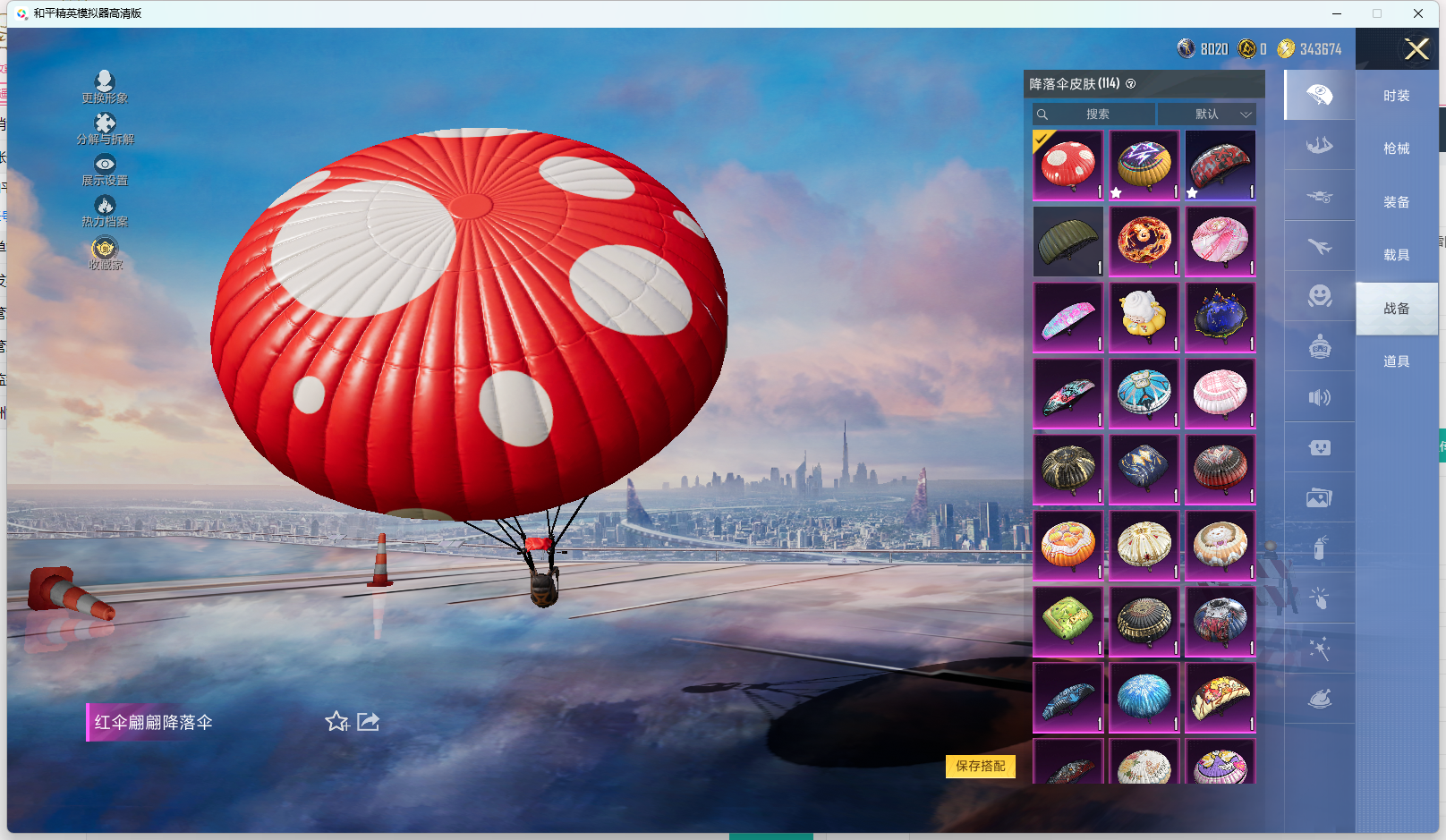Select the olive green default parachute thumbnail

click(x=1067, y=242)
